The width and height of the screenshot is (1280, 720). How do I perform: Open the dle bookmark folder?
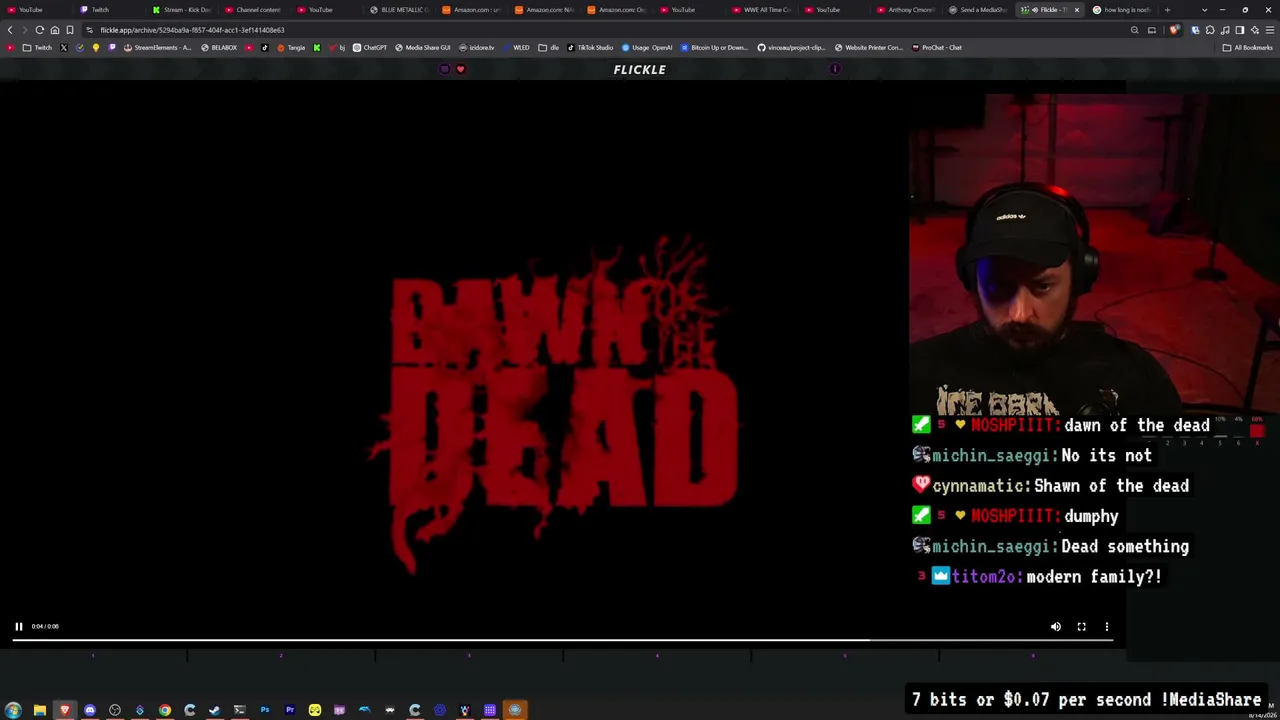tap(549, 47)
